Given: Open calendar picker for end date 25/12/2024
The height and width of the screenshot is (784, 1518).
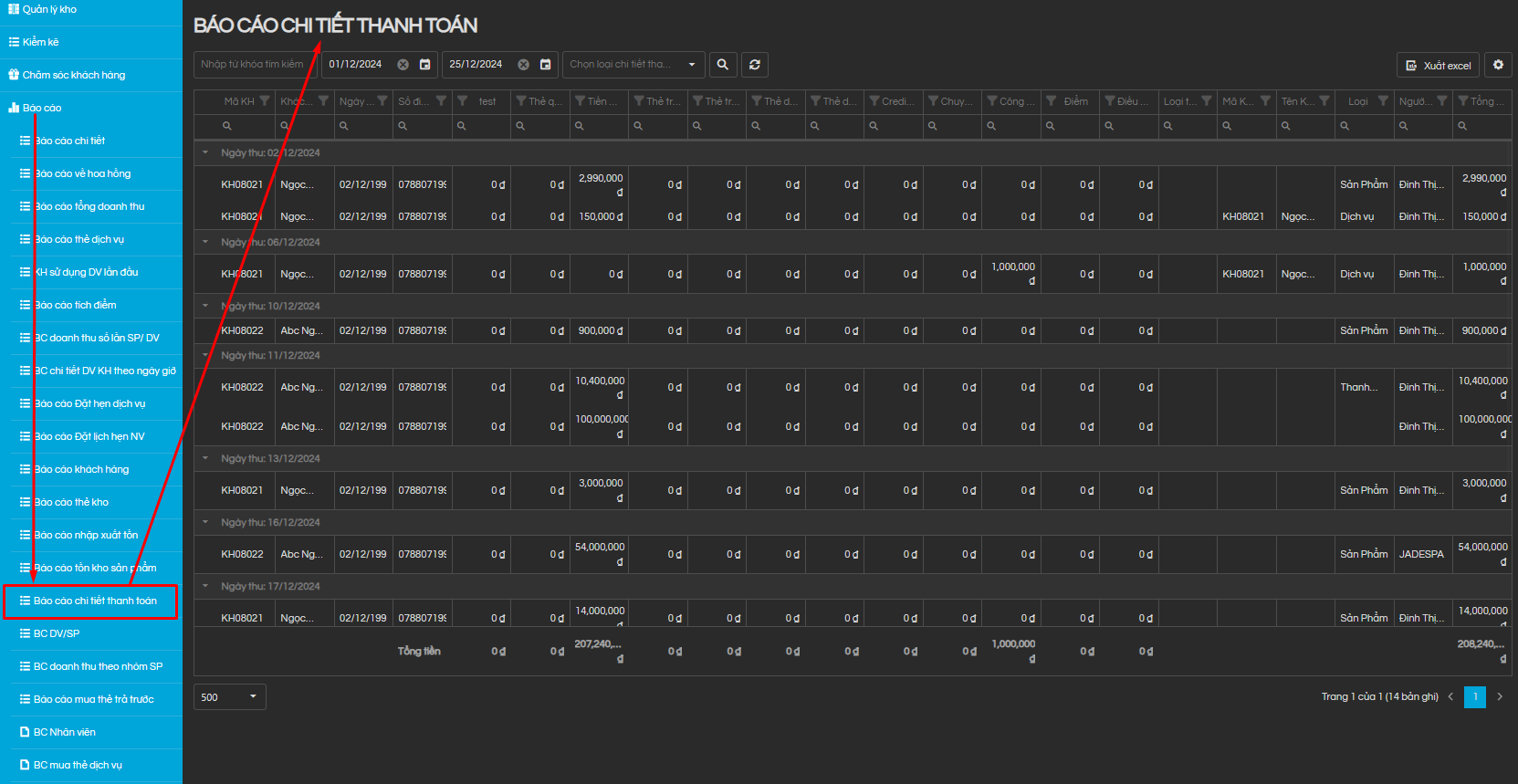Looking at the screenshot, I should pos(545,65).
